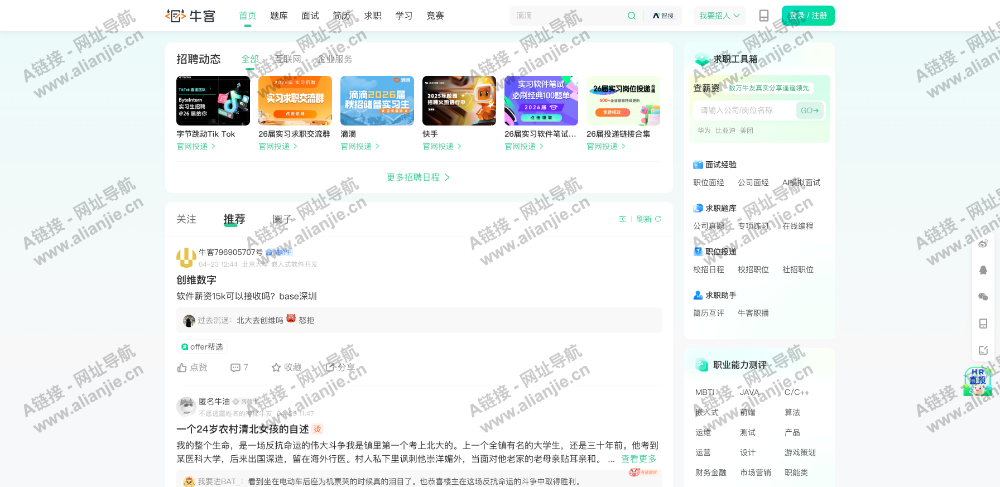1000x487 pixels.
Task: Open 简历 in the top navigation
Action: pos(341,16)
